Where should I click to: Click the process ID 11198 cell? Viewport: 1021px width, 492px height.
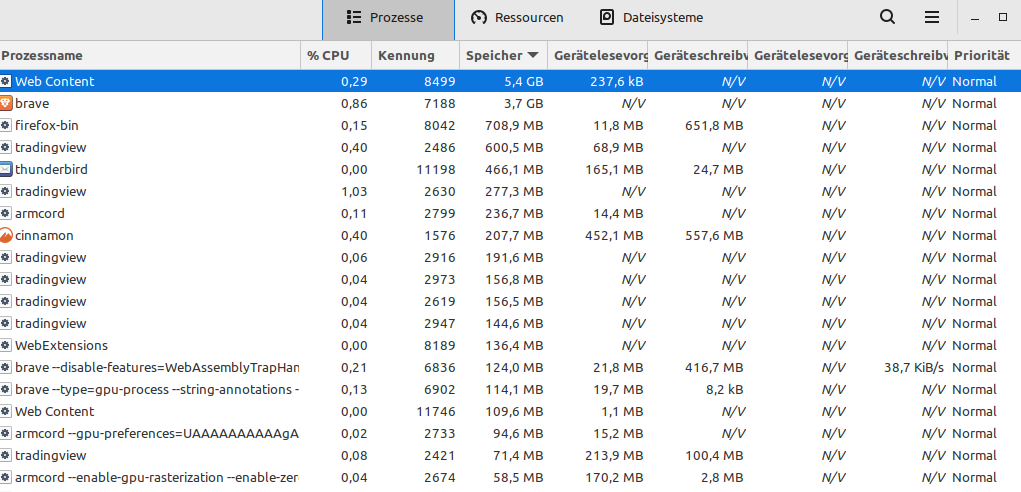click(x=436, y=170)
